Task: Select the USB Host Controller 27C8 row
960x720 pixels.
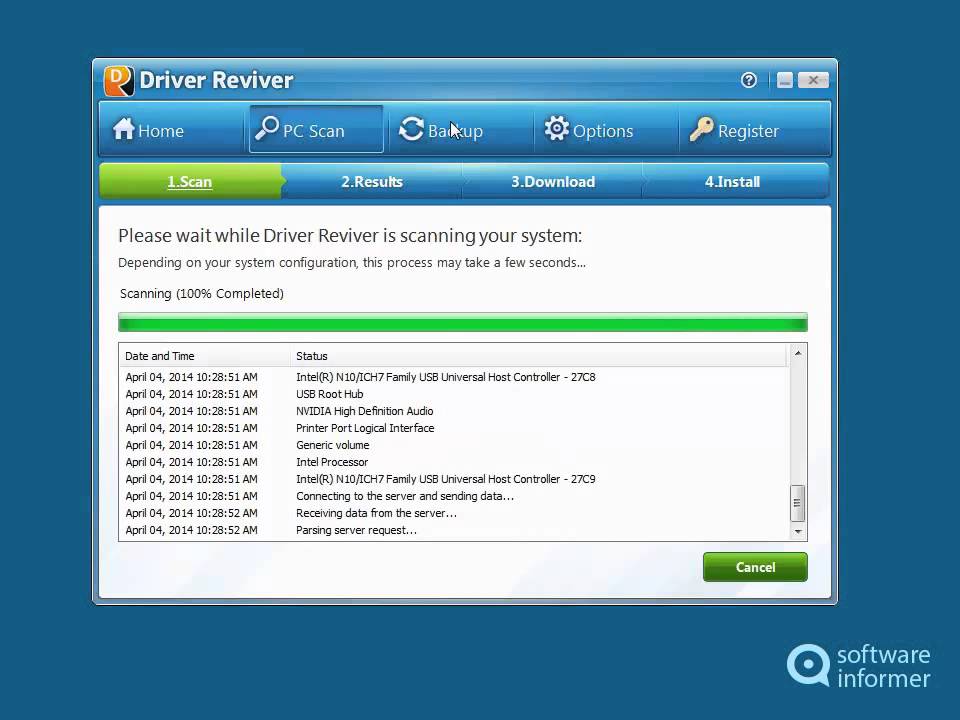Action: [x=453, y=377]
